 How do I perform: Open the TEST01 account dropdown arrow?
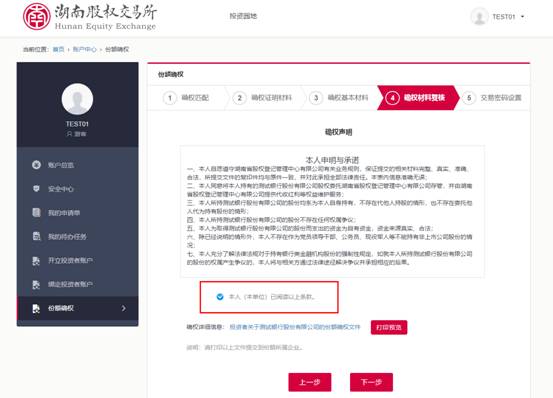[522, 17]
